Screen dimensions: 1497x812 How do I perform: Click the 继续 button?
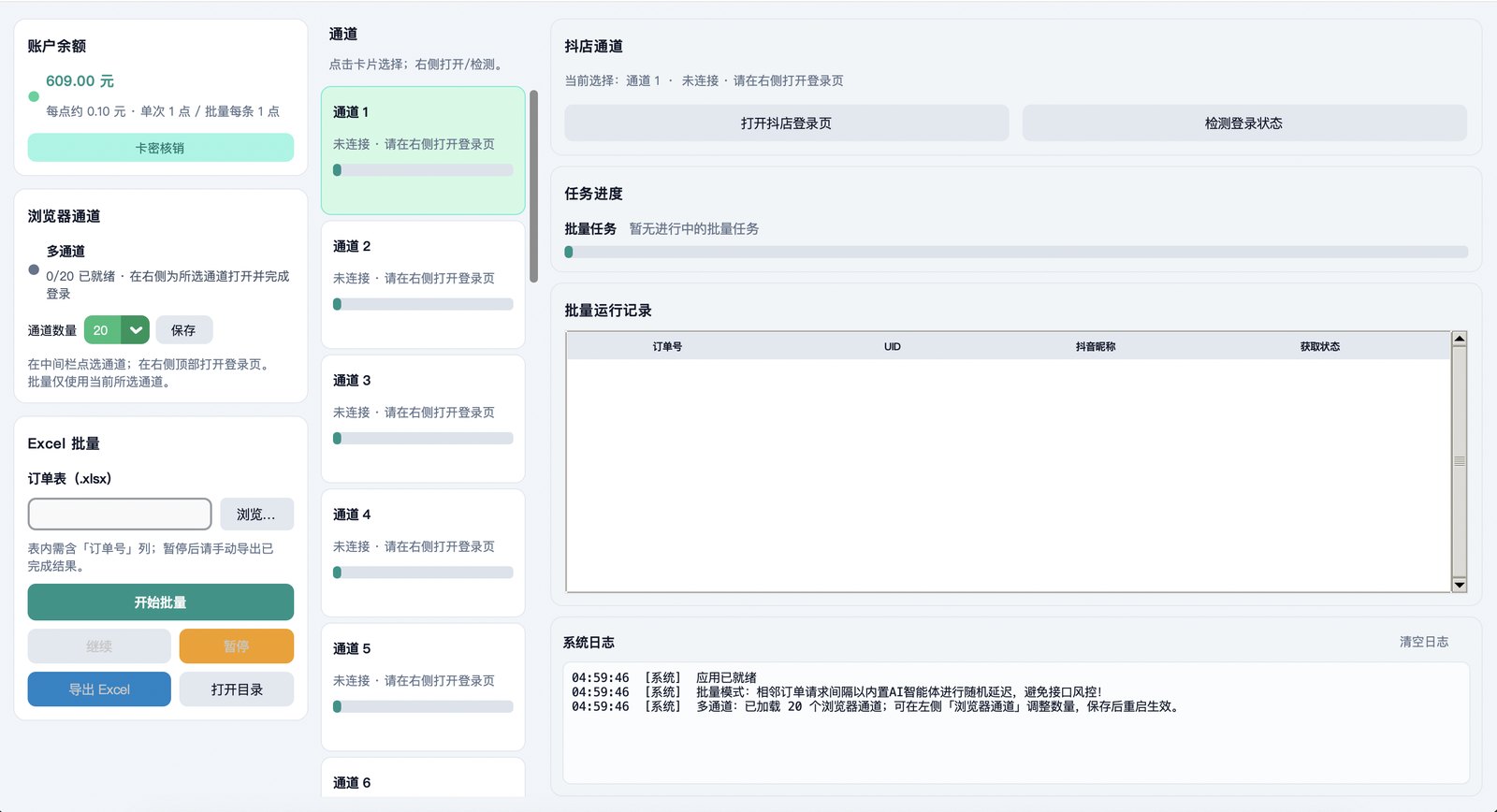coord(99,646)
